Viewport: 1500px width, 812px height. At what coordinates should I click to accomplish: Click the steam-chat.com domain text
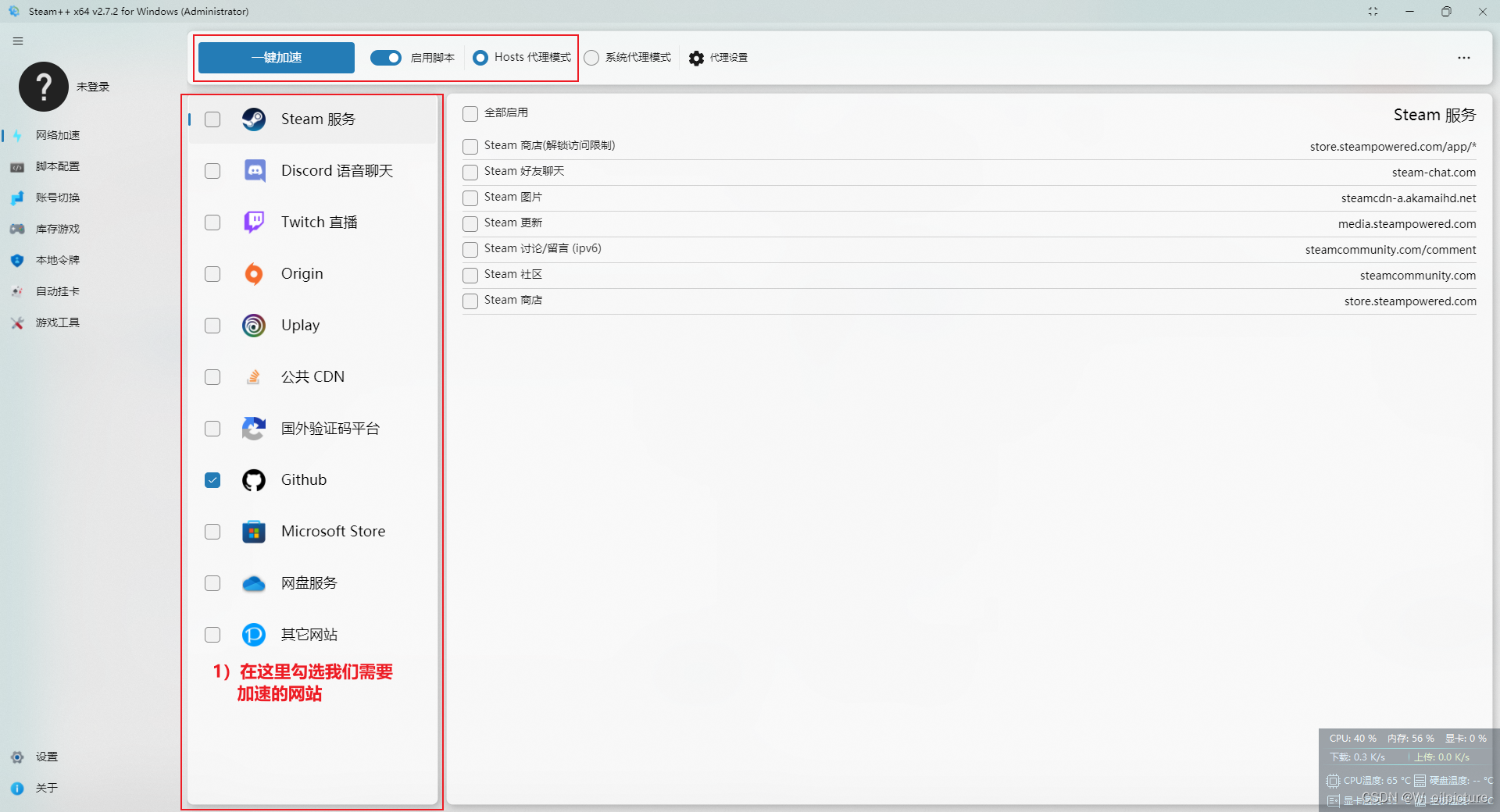point(1434,173)
